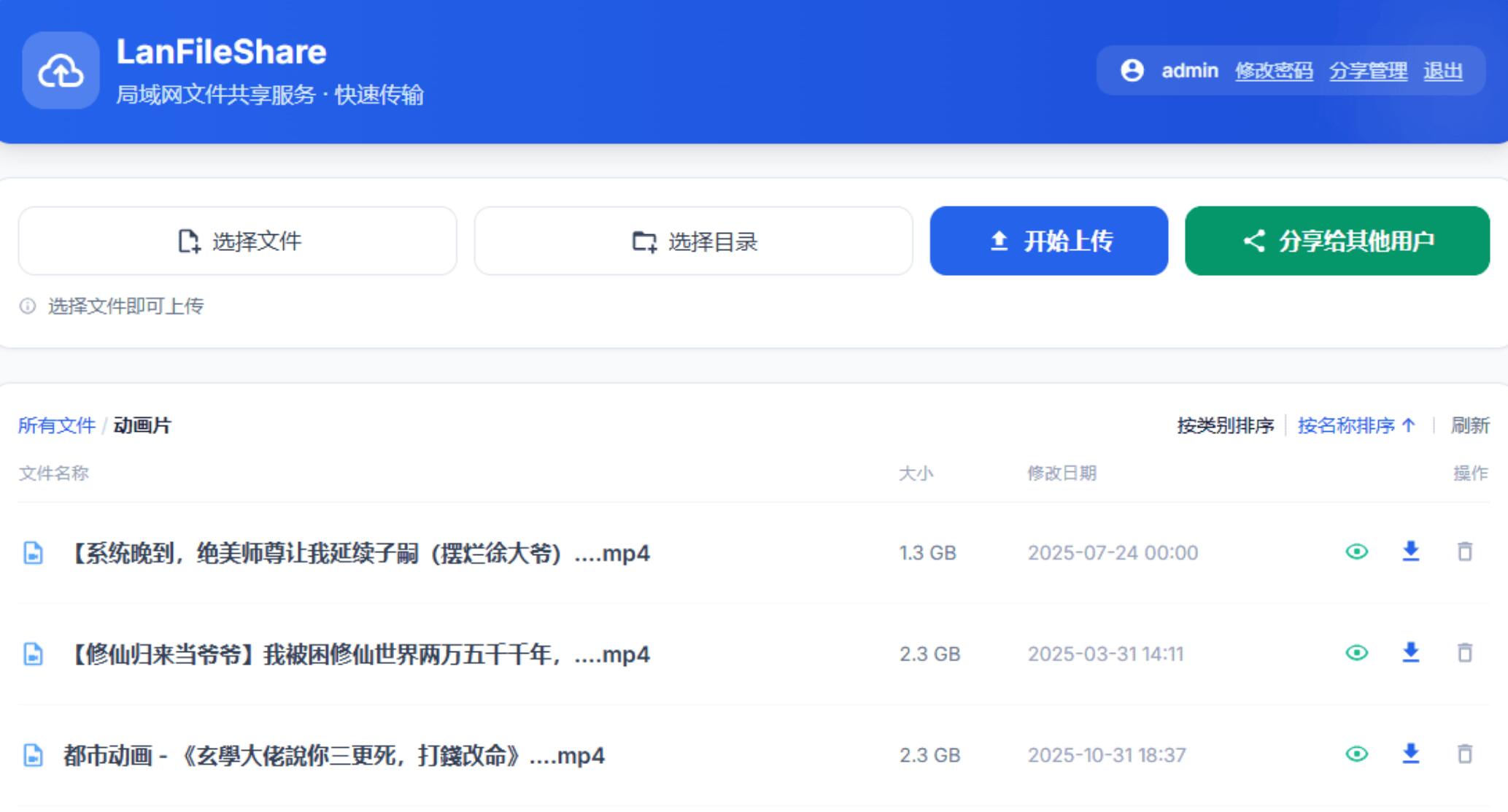
Task: Delete the 系统晚到 video file
Action: (x=1465, y=552)
